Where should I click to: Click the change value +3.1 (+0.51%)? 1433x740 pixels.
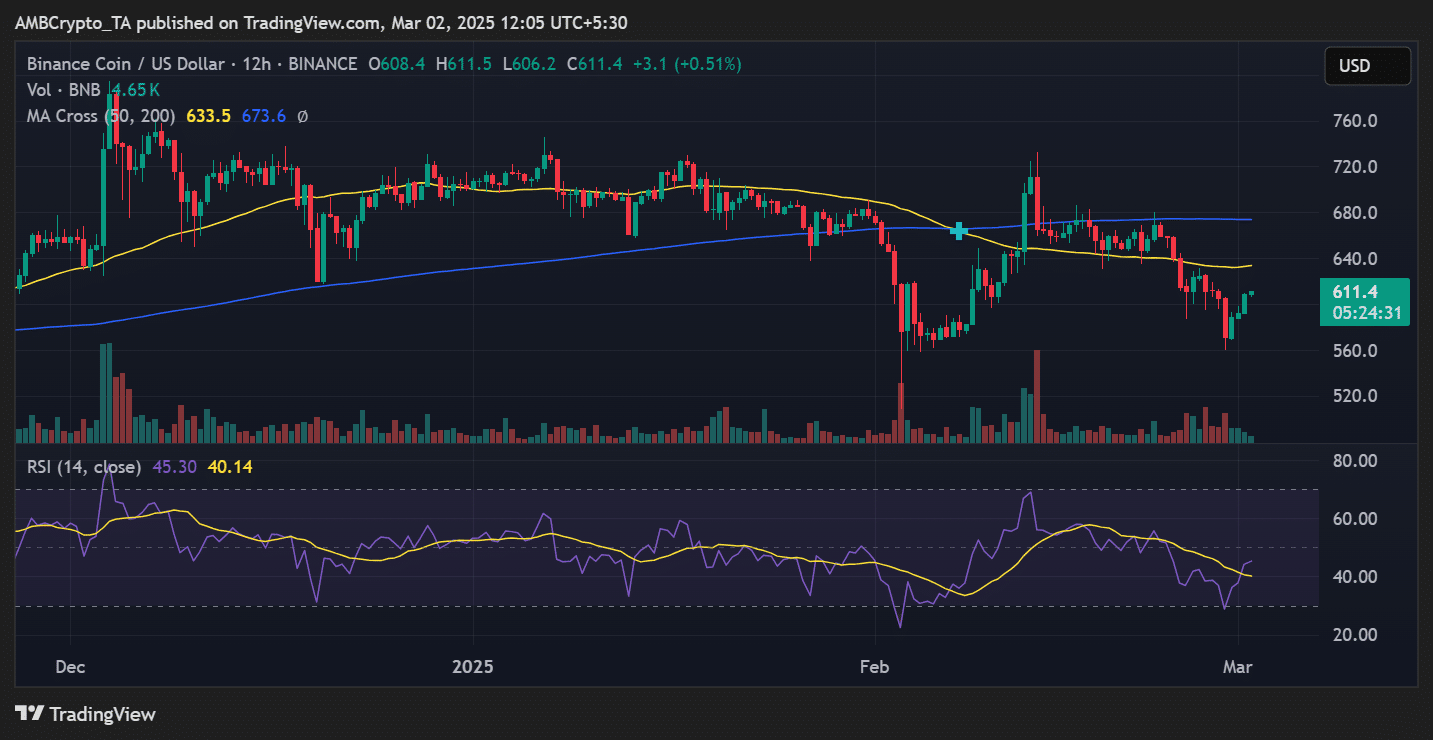tap(688, 64)
